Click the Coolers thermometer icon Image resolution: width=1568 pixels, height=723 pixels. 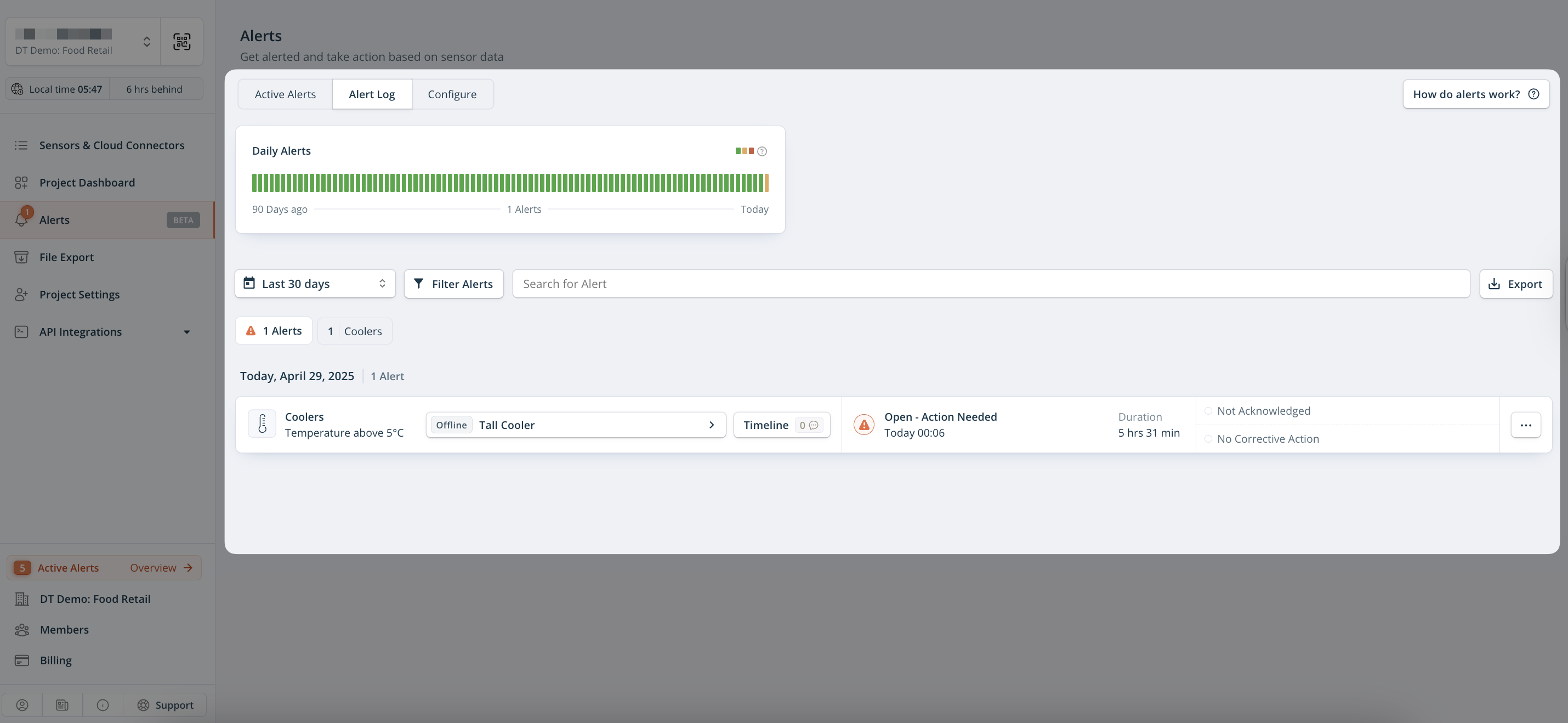263,424
